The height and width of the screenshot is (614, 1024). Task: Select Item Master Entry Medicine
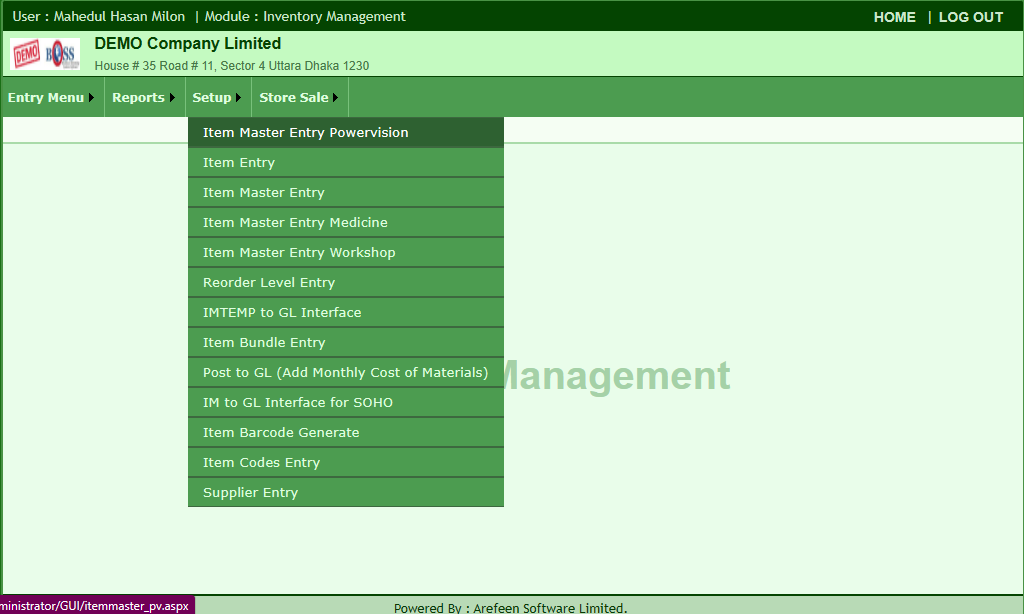[x=345, y=223]
